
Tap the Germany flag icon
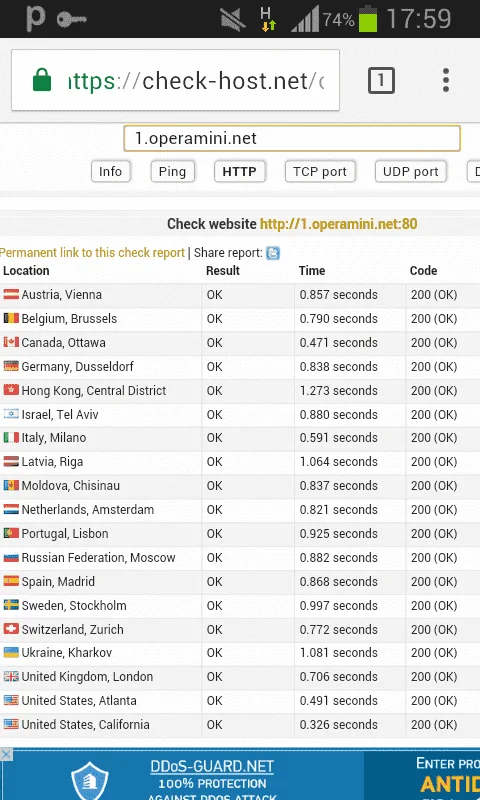(11, 366)
